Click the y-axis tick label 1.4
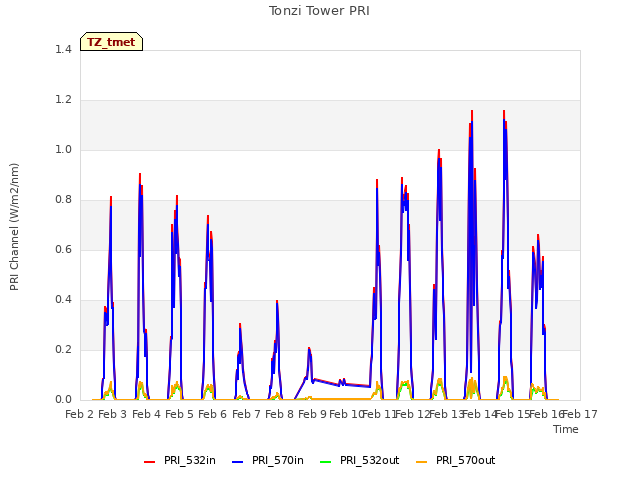Viewport: 640px width, 480px height. pos(63,49)
